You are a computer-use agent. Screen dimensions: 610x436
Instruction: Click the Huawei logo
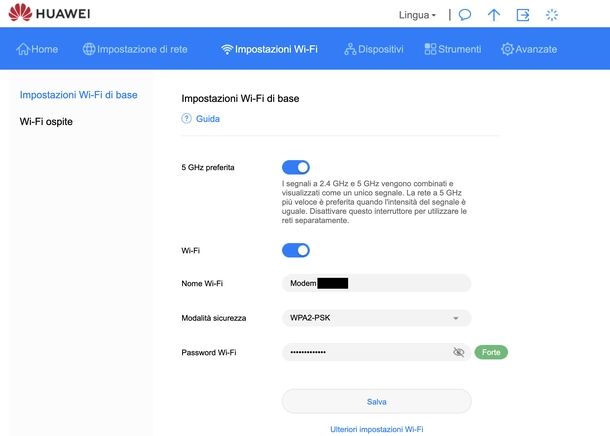pos(49,13)
